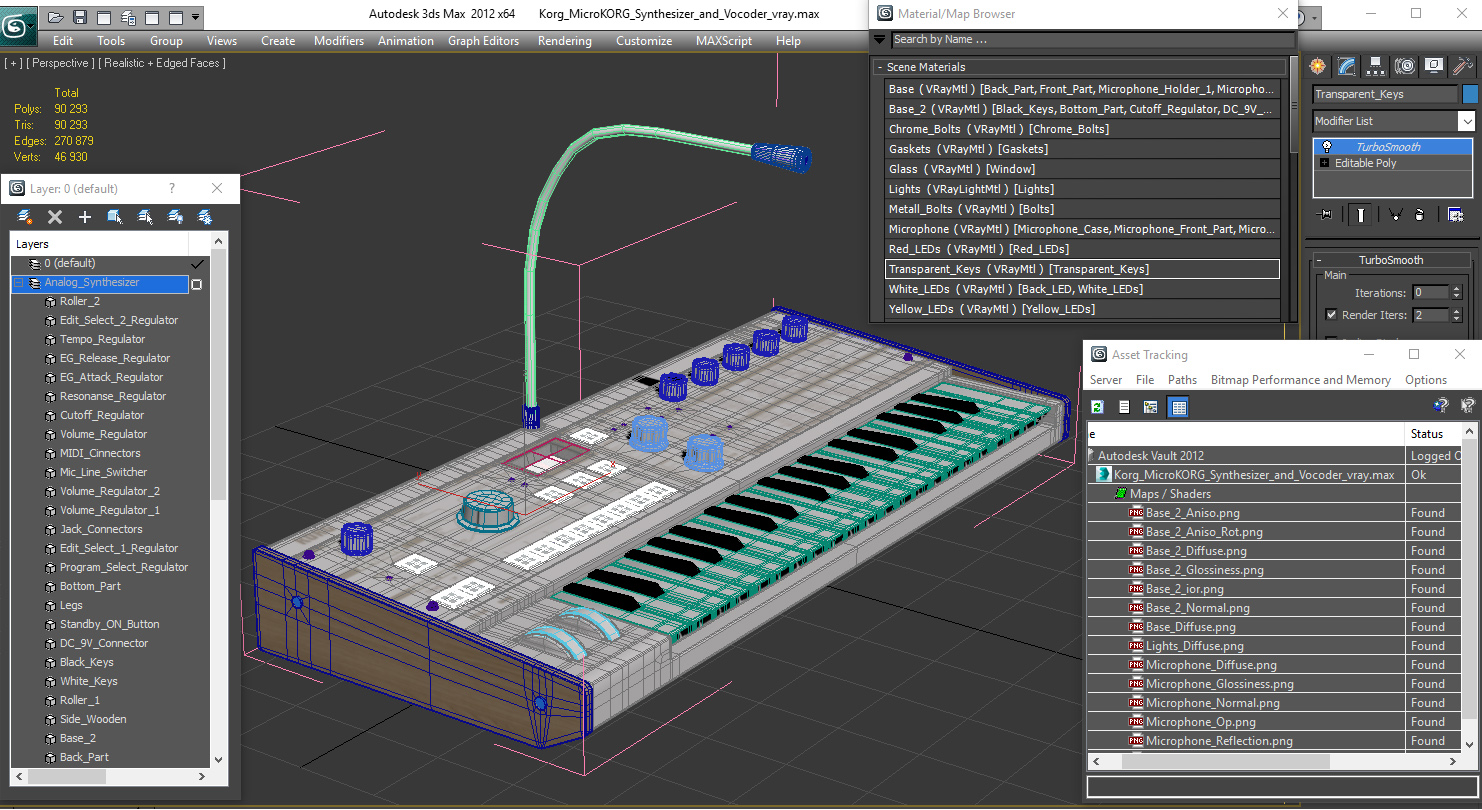Image resolution: width=1482 pixels, height=810 pixels.
Task: Click Create New Layer icon in Layer dialog
Action: (25, 216)
